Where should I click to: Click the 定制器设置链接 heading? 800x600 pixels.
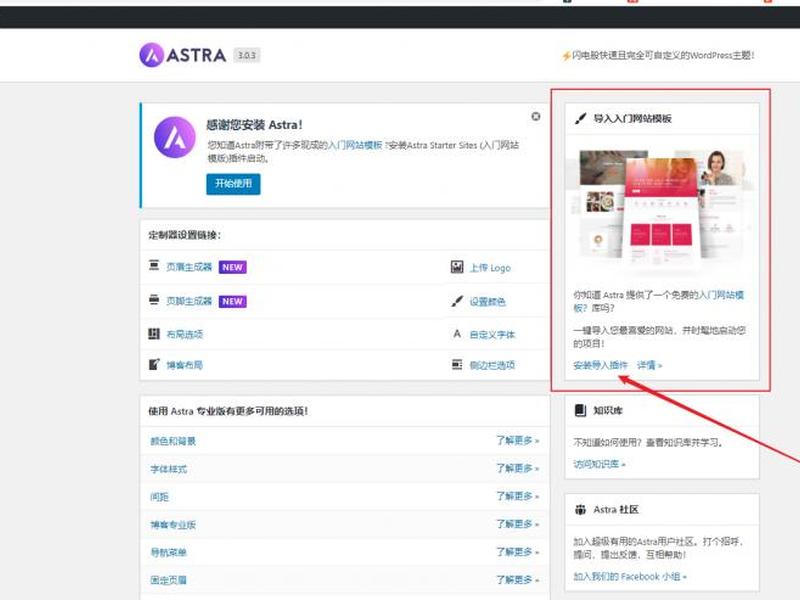coord(185,235)
